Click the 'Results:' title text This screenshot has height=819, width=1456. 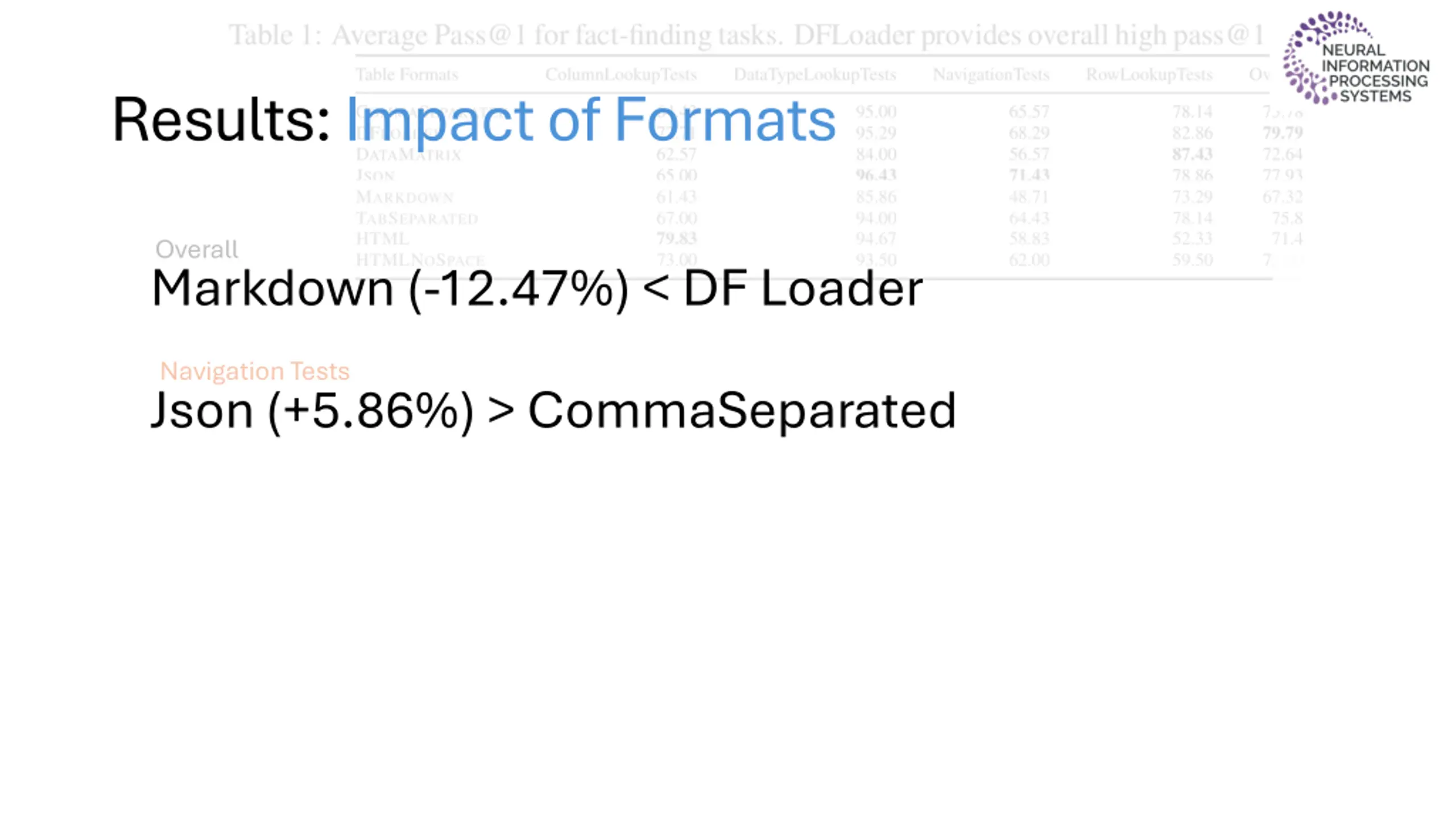[x=221, y=120]
